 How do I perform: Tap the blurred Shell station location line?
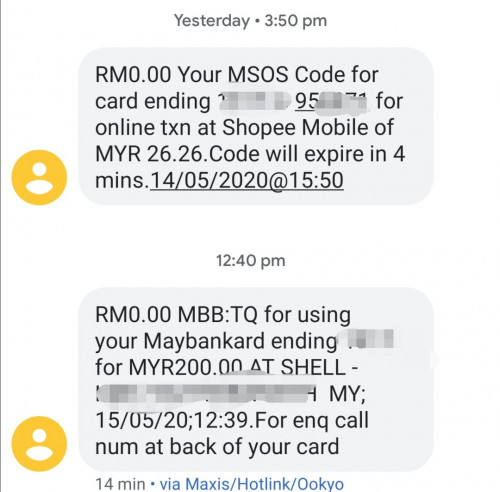pyautogui.click(x=208, y=394)
